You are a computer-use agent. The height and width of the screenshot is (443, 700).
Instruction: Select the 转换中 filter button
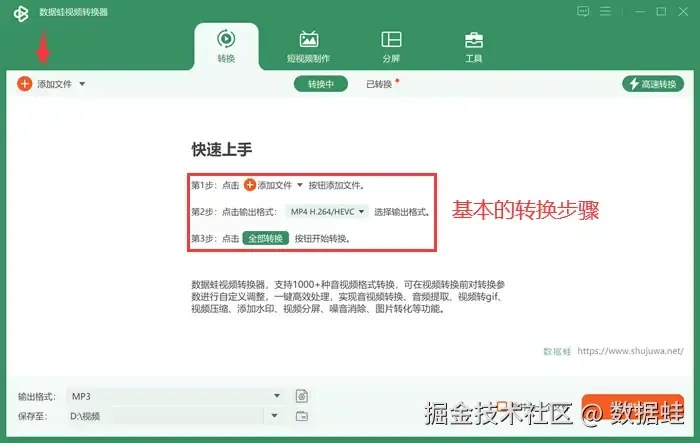click(321, 84)
